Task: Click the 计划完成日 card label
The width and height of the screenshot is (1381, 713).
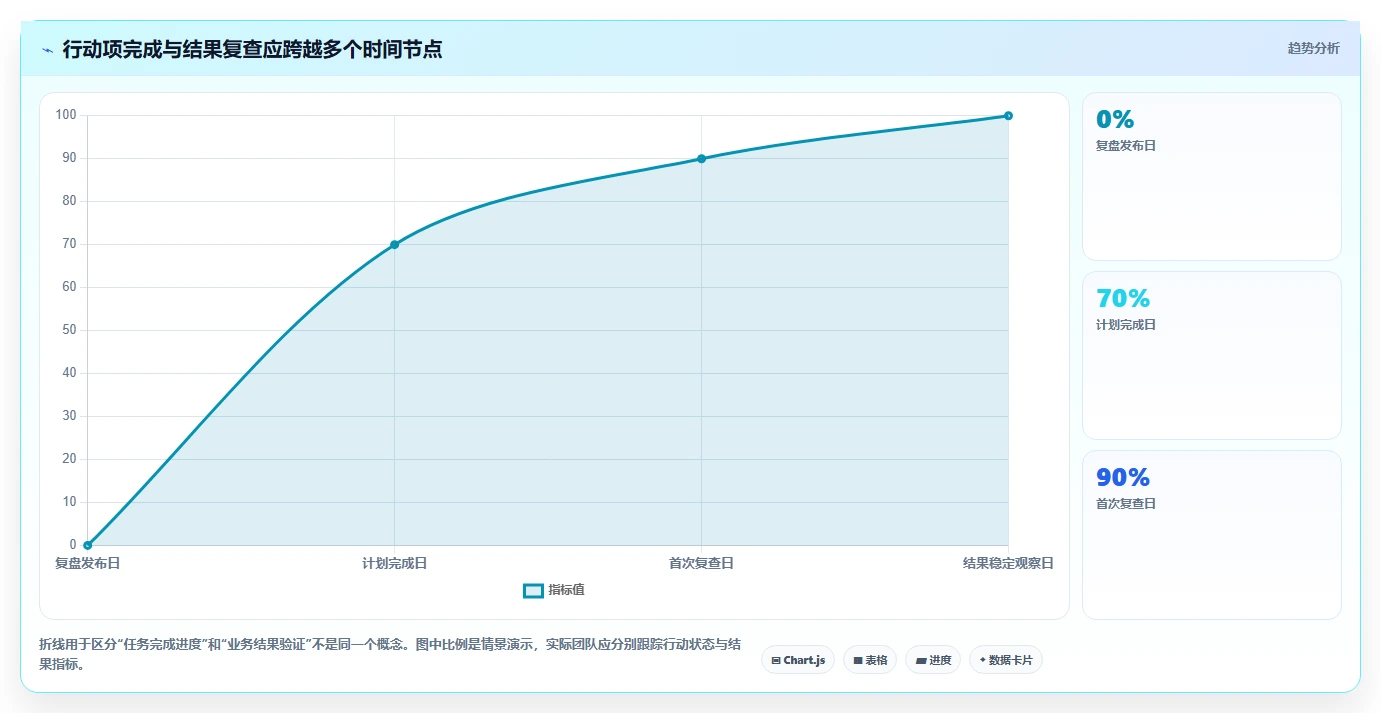Action: (1126, 325)
